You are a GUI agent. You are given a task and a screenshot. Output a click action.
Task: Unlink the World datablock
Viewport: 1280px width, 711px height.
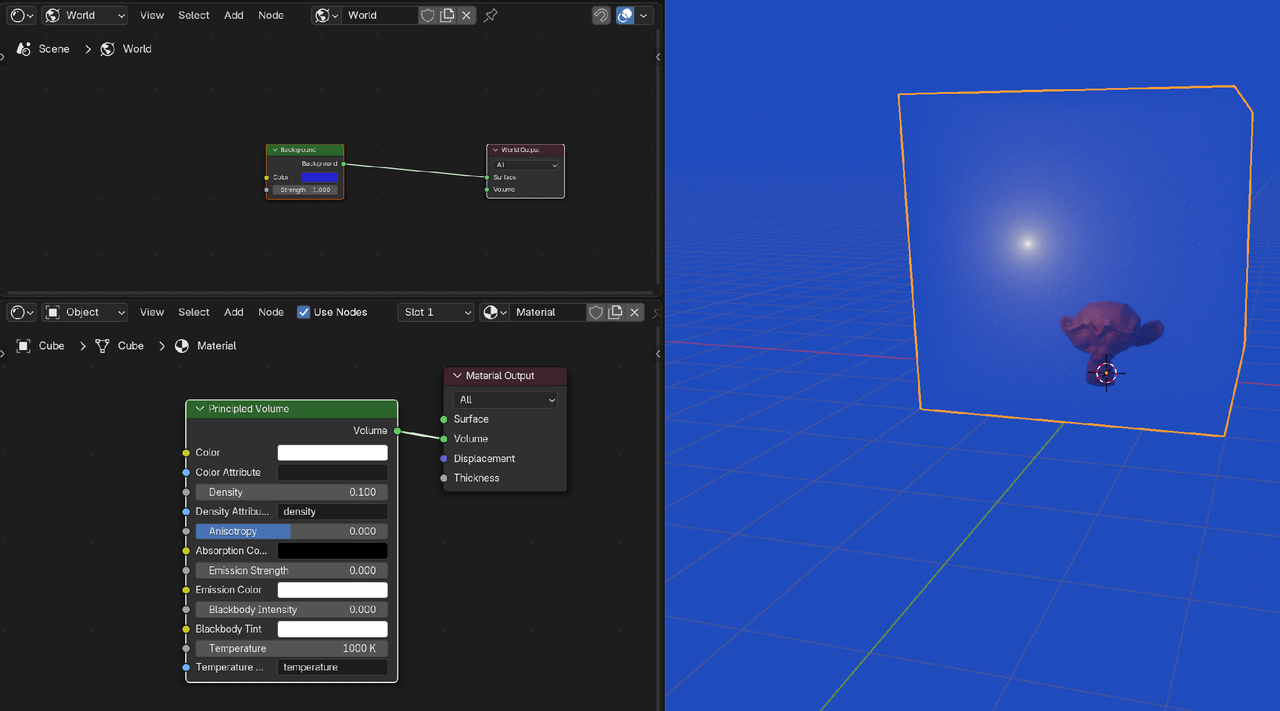[467, 15]
